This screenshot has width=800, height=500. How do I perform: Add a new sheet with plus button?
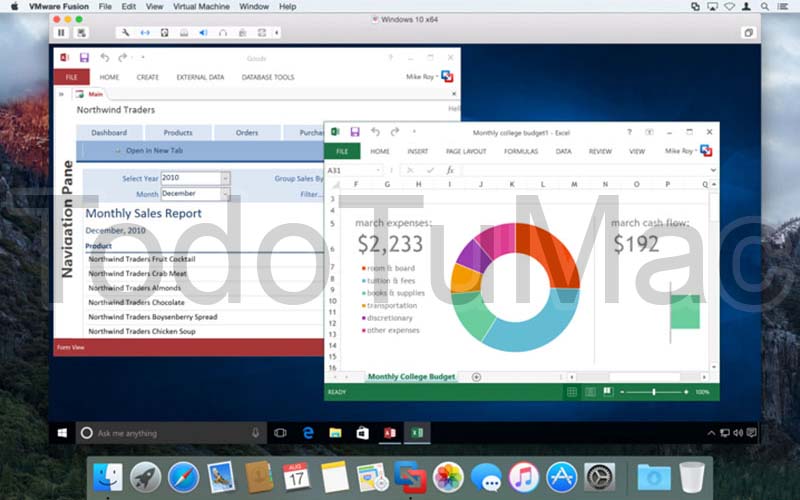tap(476, 377)
